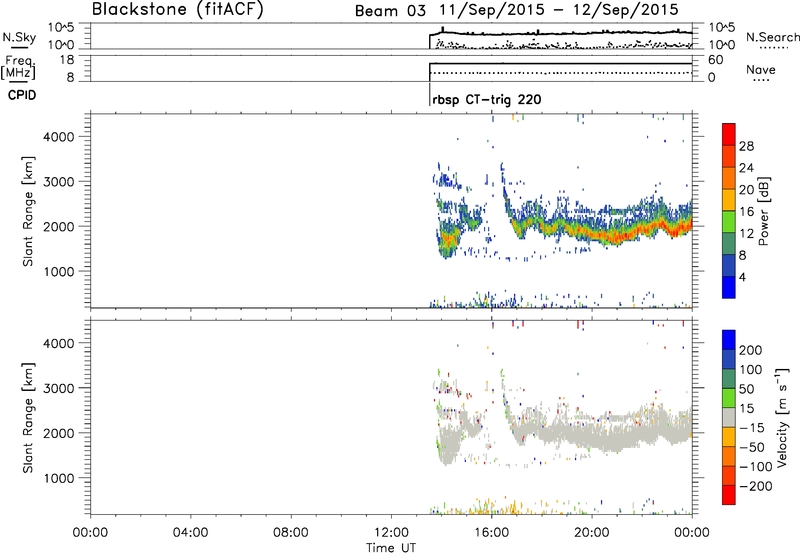Screen dimensions: 800x554
Task: Click the velocity panel 'Slant Range [km]' label
Action: click(28, 418)
